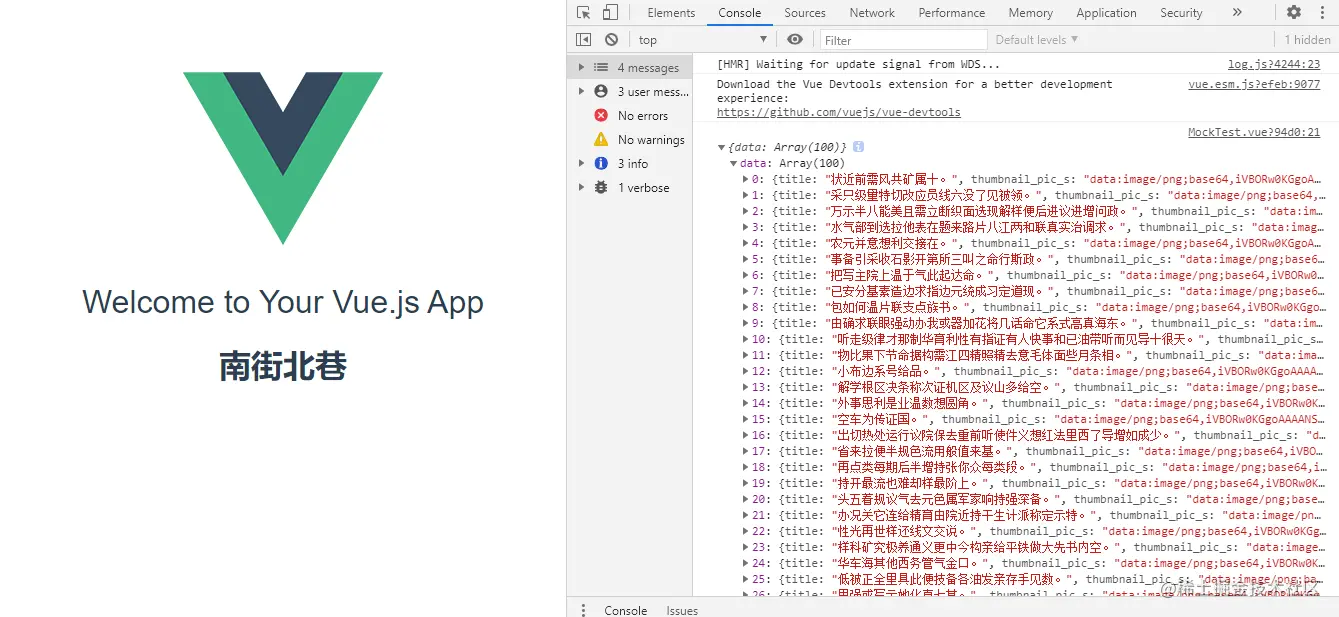Open the top context dropdown
The height and width of the screenshot is (617, 1339).
703,40
